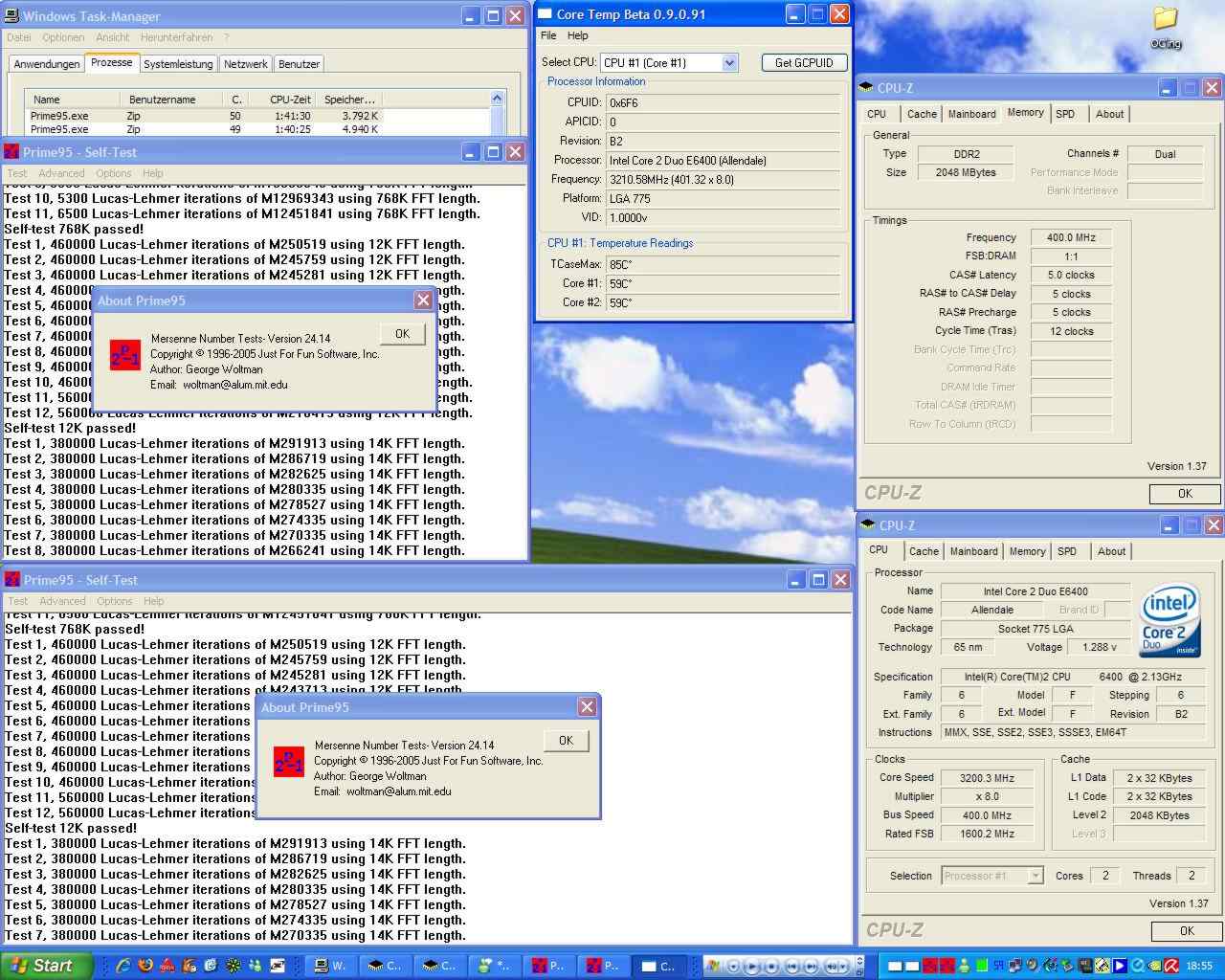Open the Select CPU dropdown in Core Temp
The image size is (1225, 980).
point(729,62)
